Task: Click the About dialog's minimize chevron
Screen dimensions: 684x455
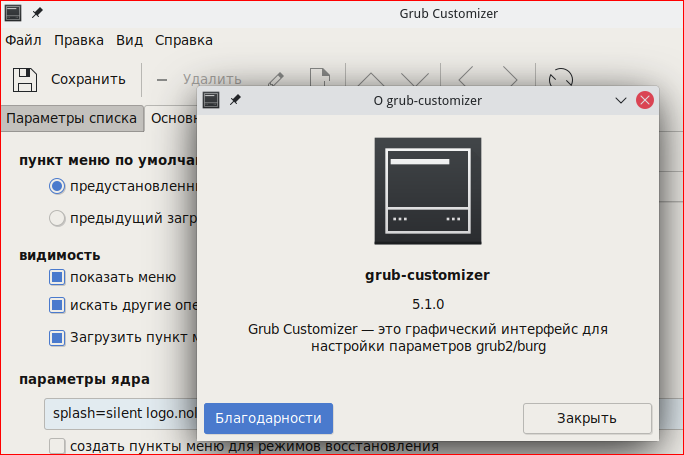Action: (621, 100)
